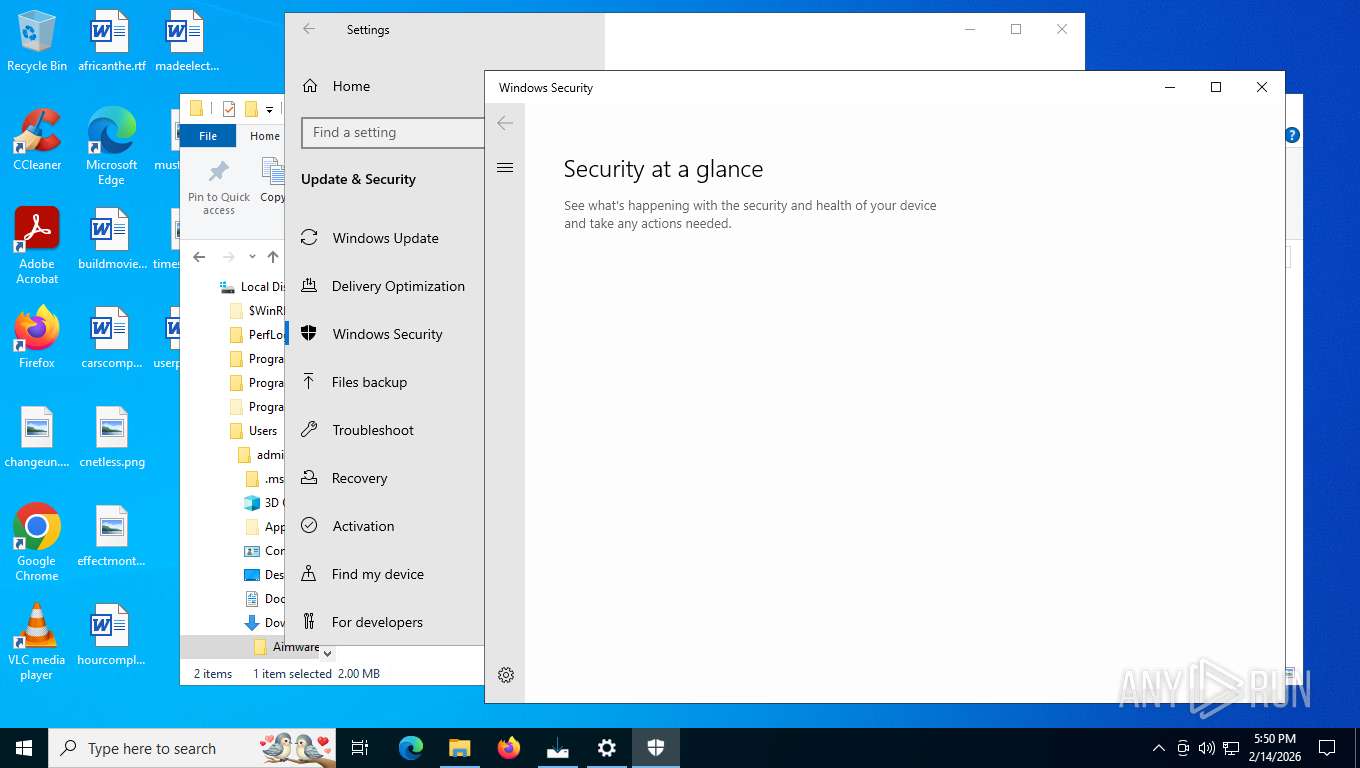Select PerfLogs folder in Explorer tree
This screenshot has height=768, width=1360.
click(x=256, y=335)
